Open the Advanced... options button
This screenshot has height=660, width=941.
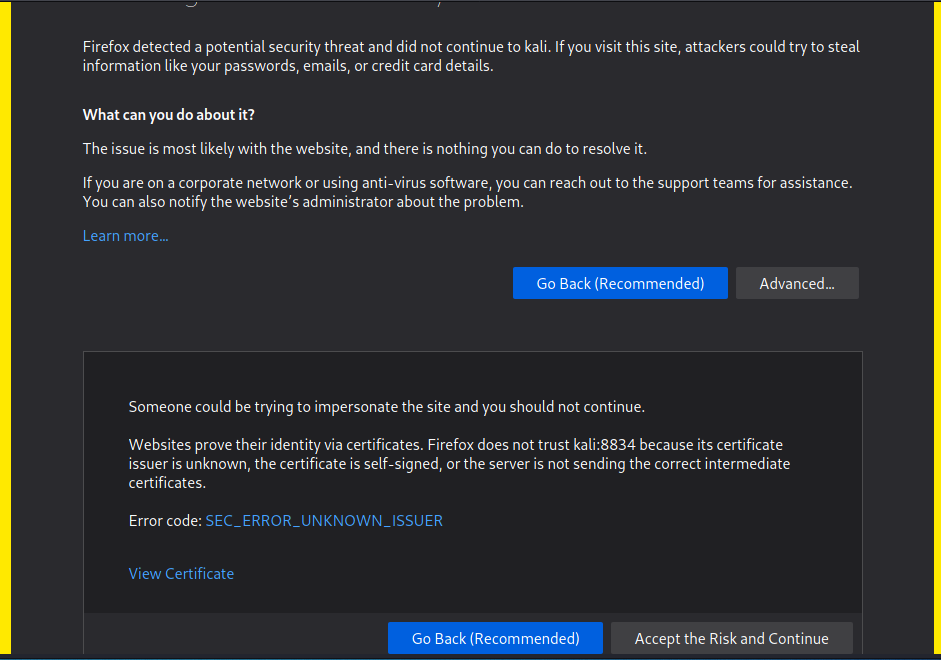(797, 283)
